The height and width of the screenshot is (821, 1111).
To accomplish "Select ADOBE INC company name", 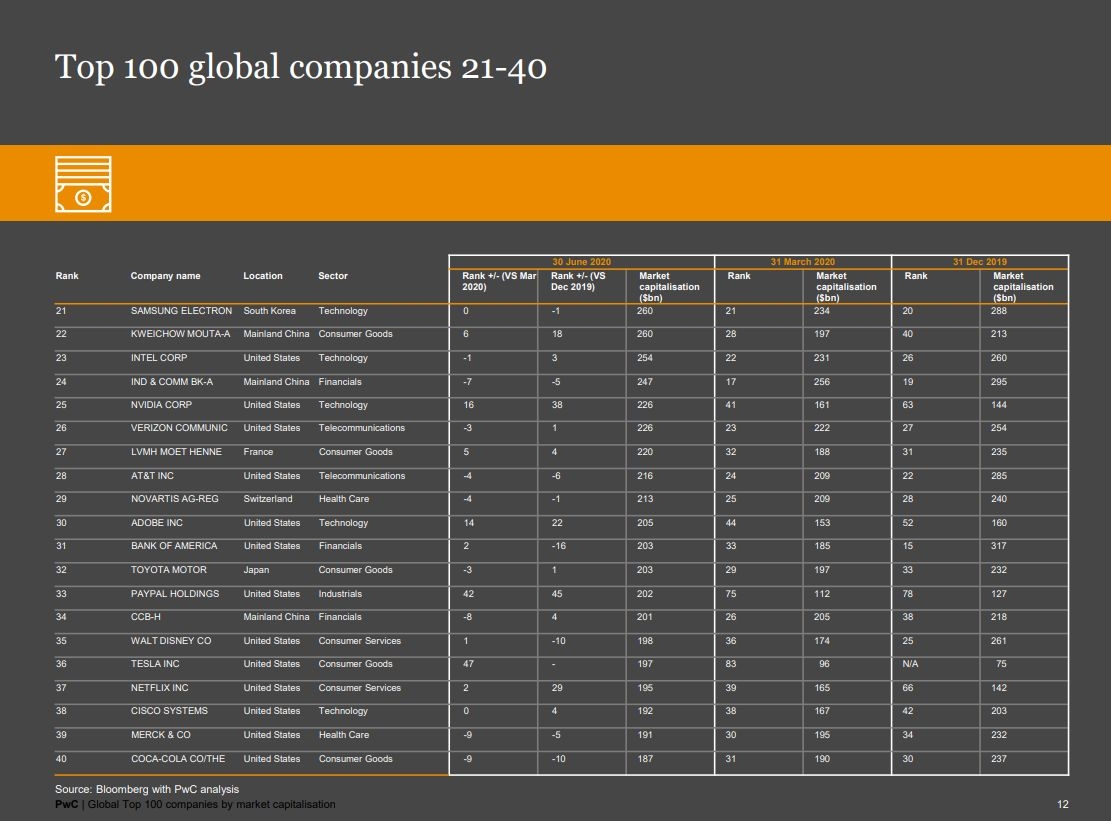I will tap(157, 523).
